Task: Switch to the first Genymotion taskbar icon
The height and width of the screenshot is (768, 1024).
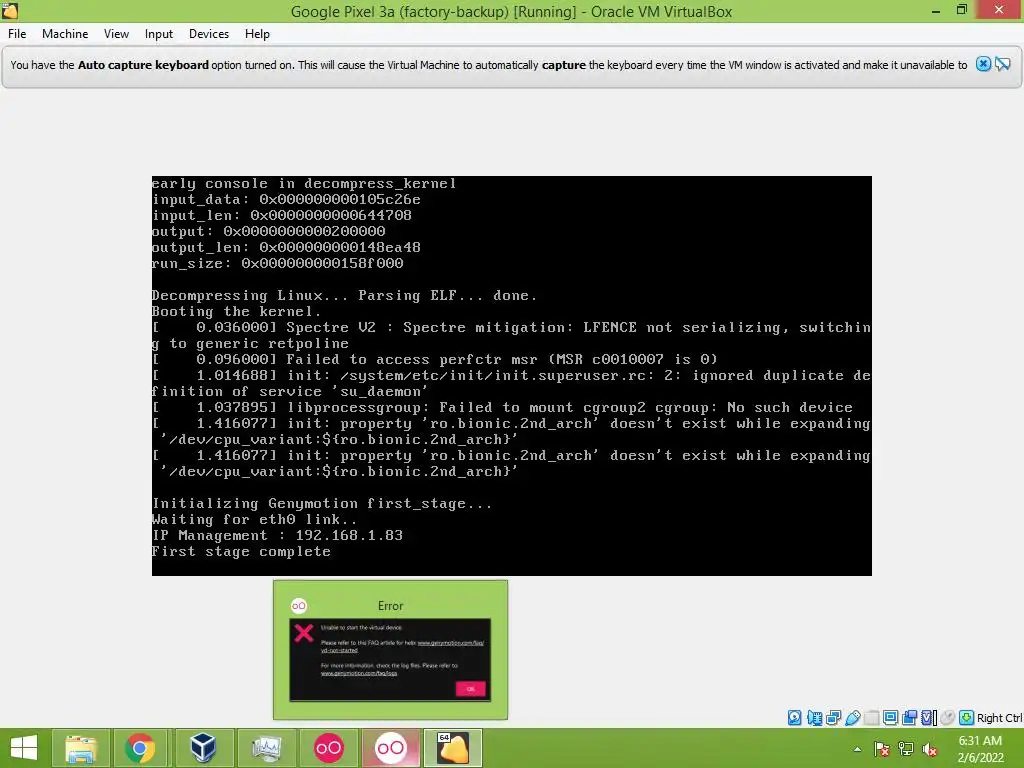Action: click(328, 748)
